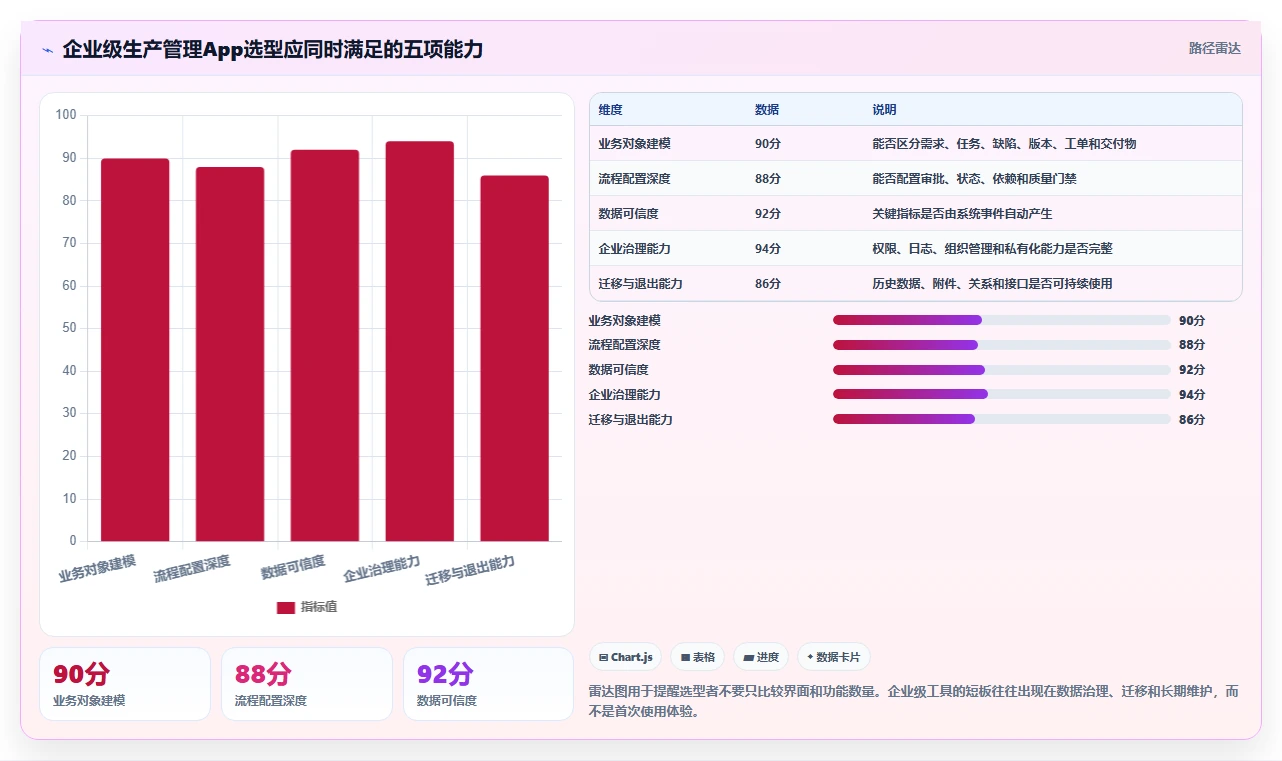Click the 表格 tag chip
The image size is (1282, 761).
697,657
